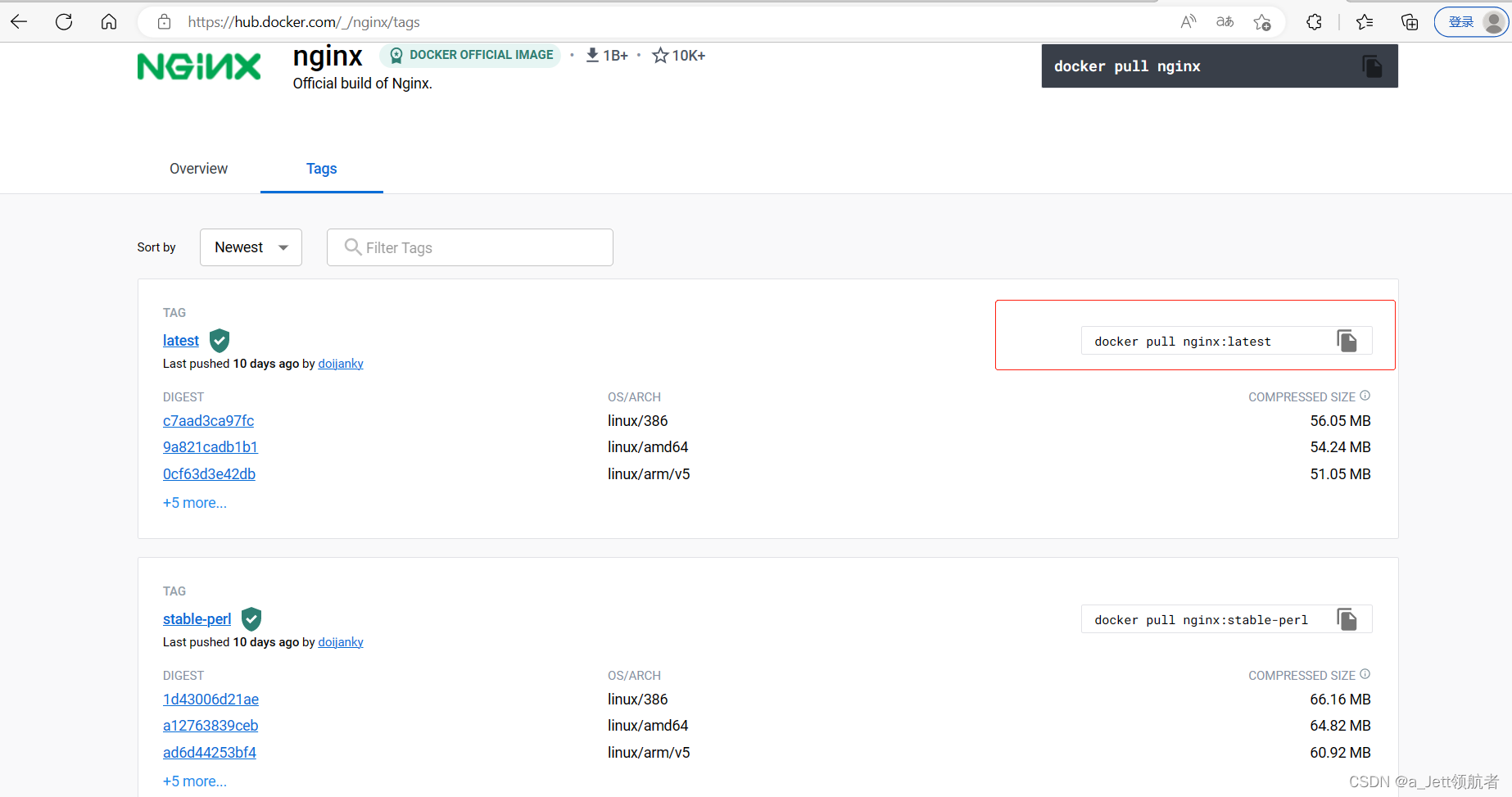Focus the Filter Tags input field
Viewport: 1512px width, 797px height.
pos(470,247)
